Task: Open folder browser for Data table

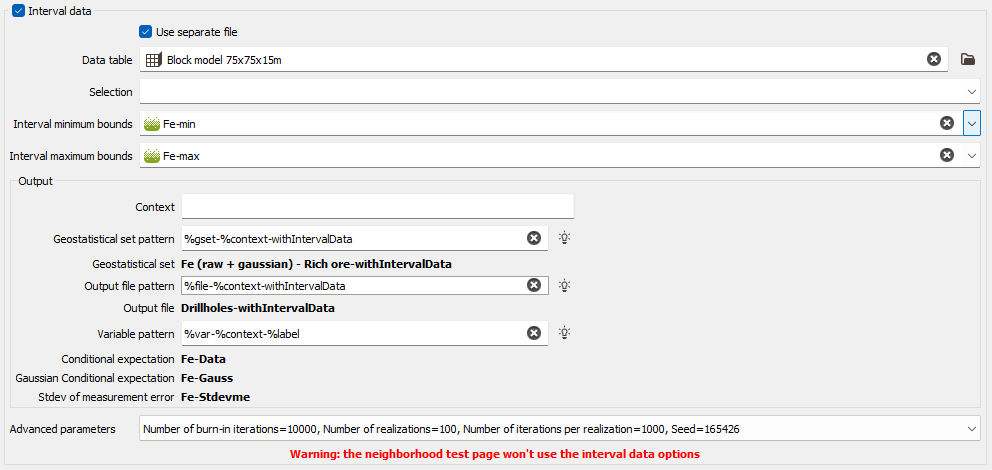Action: click(x=967, y=59)
